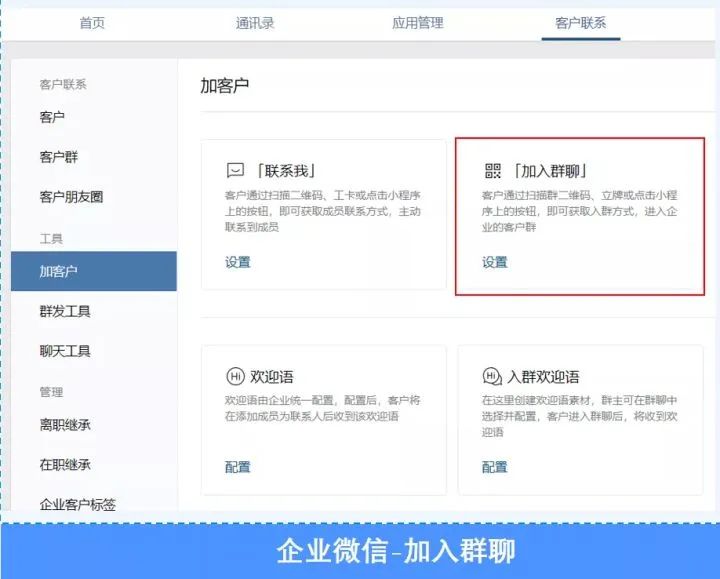The image size is (720, 579).
Task: Click the 入群欢迎语 card title
Action: coord(543,377)
